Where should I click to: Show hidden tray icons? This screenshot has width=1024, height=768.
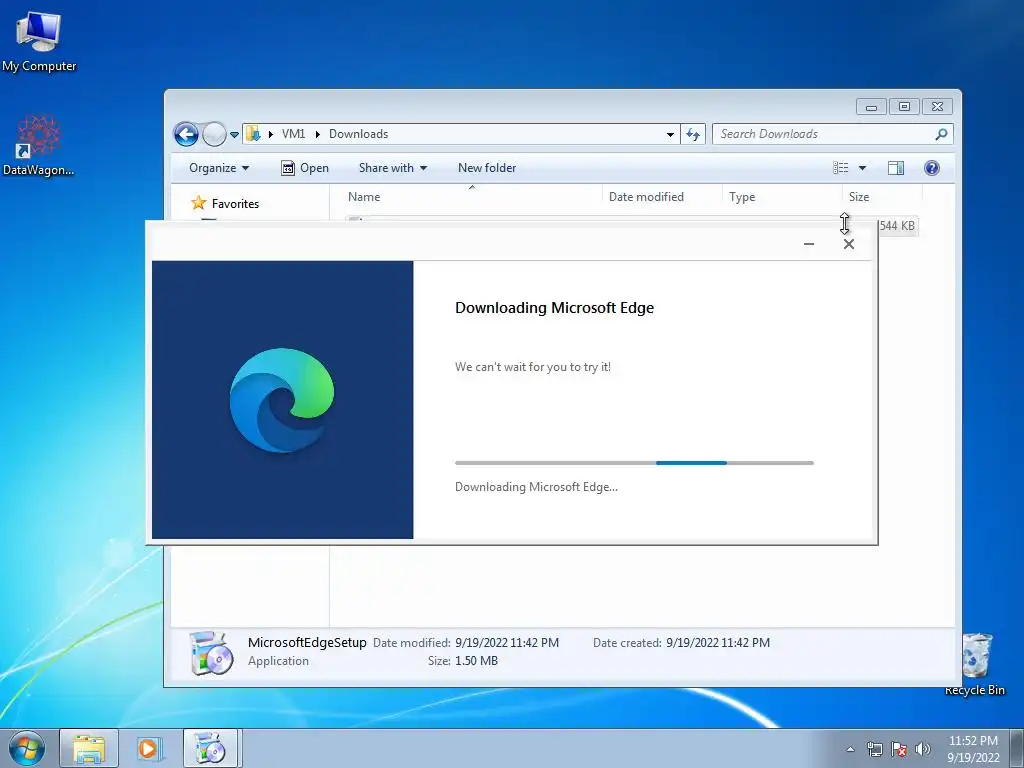point(850,749)
